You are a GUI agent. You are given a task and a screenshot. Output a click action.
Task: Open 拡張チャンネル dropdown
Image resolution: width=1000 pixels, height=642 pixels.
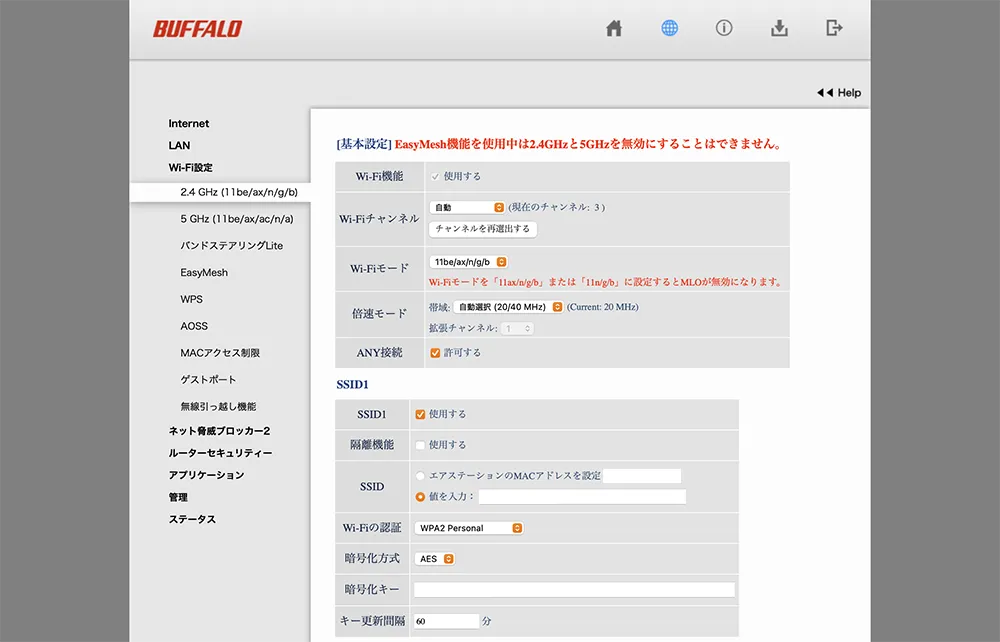[517, 328]
